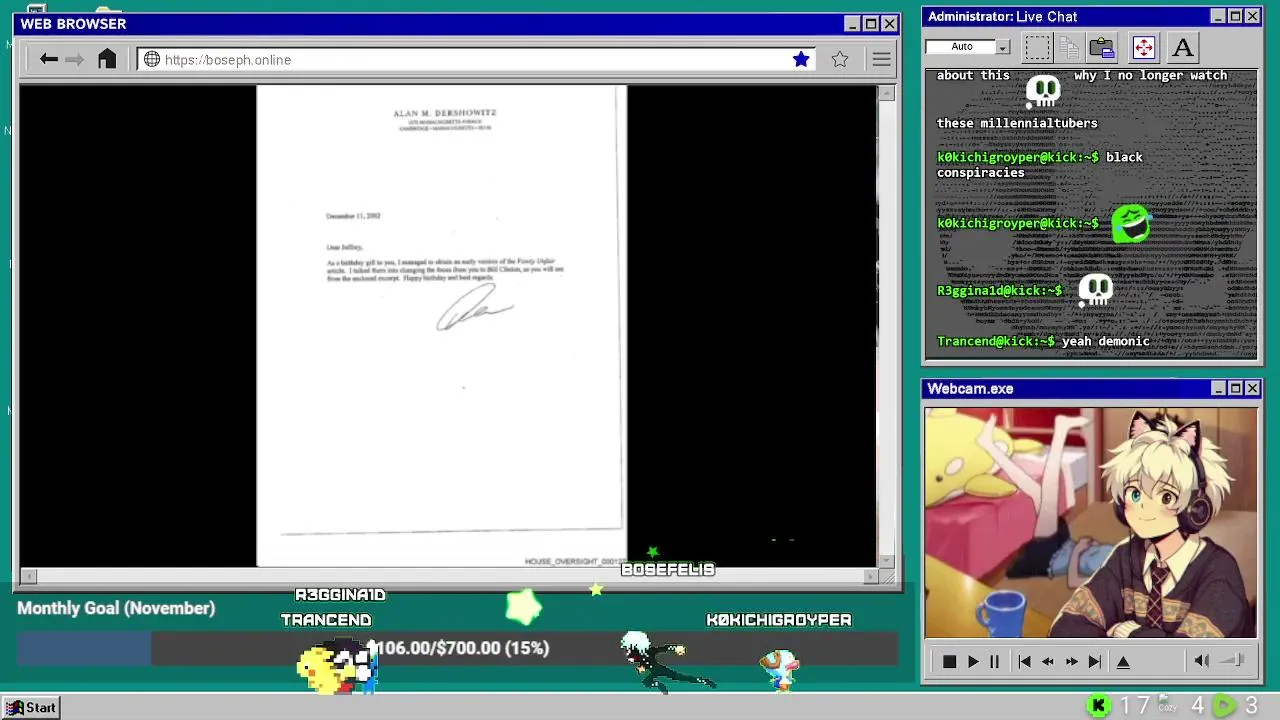Screen dimensions: 1280x720
Task: Toggle the red four-arrow fullscreen icon
Action: click(x=1143, y=47)
